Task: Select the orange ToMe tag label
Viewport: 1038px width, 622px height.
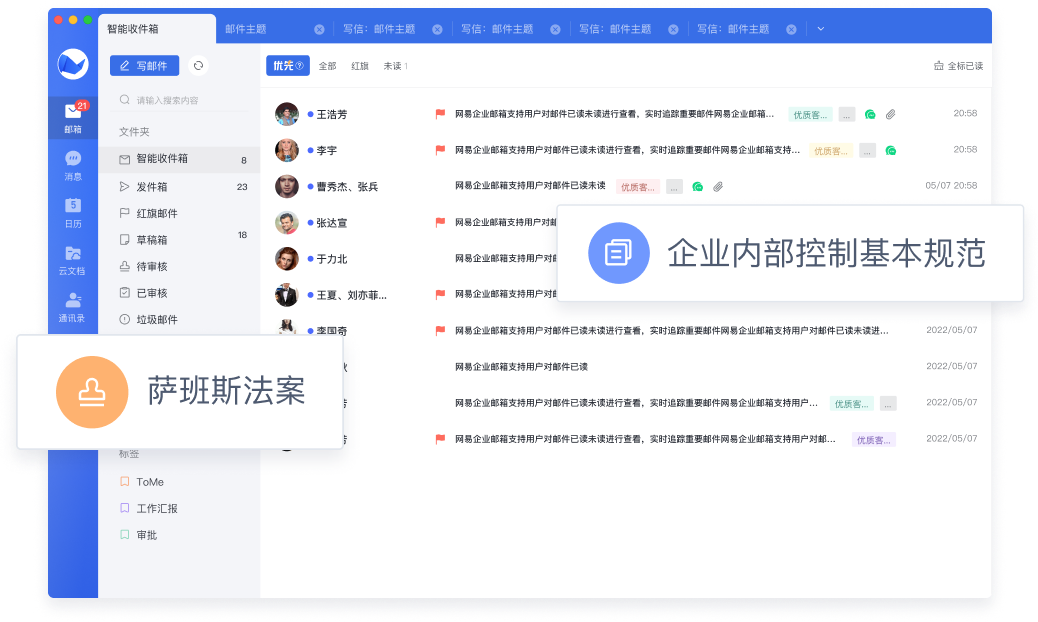Action: tap(149, 482)
